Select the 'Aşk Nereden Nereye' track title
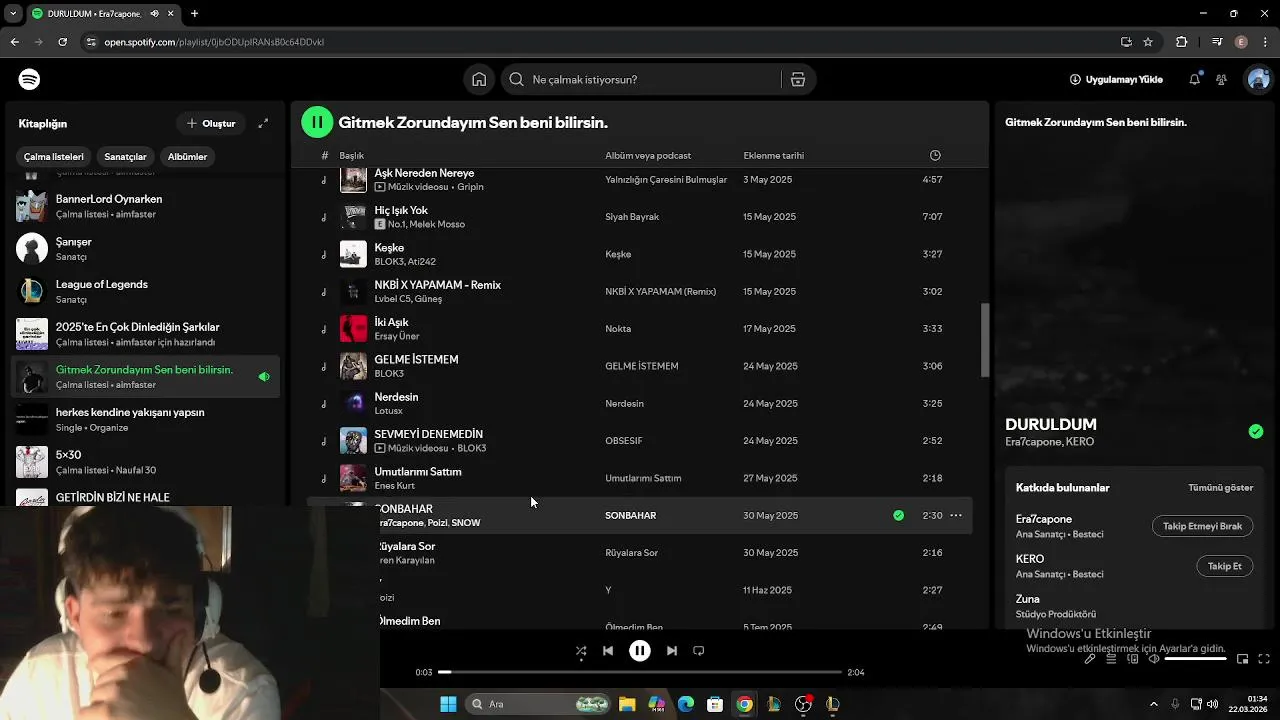 (424, 173)
